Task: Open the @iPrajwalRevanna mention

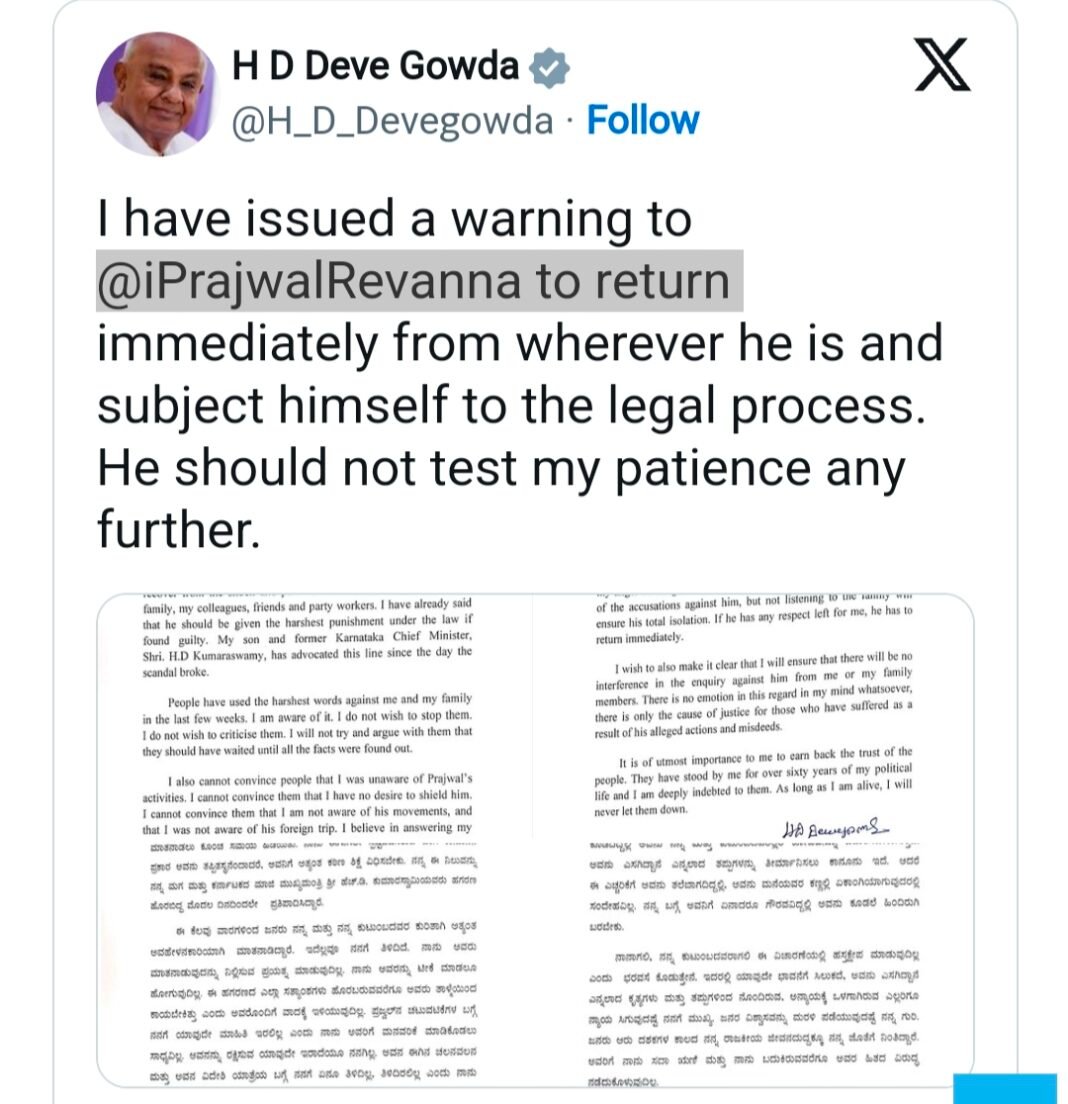Action: (308, 281)
